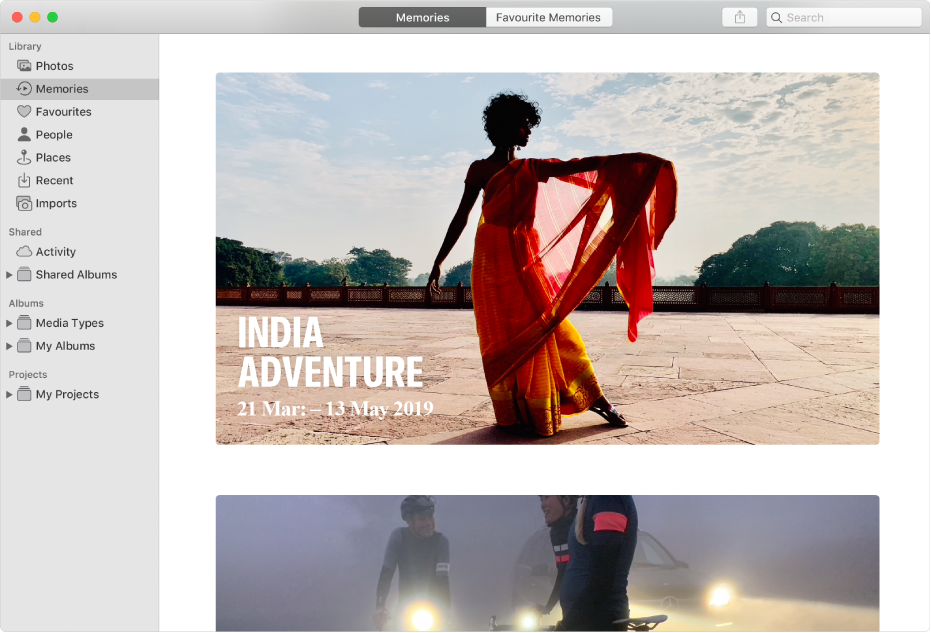Click the green full-screen window button
This screenshot has width=931, height=633.
click(53, 17)
